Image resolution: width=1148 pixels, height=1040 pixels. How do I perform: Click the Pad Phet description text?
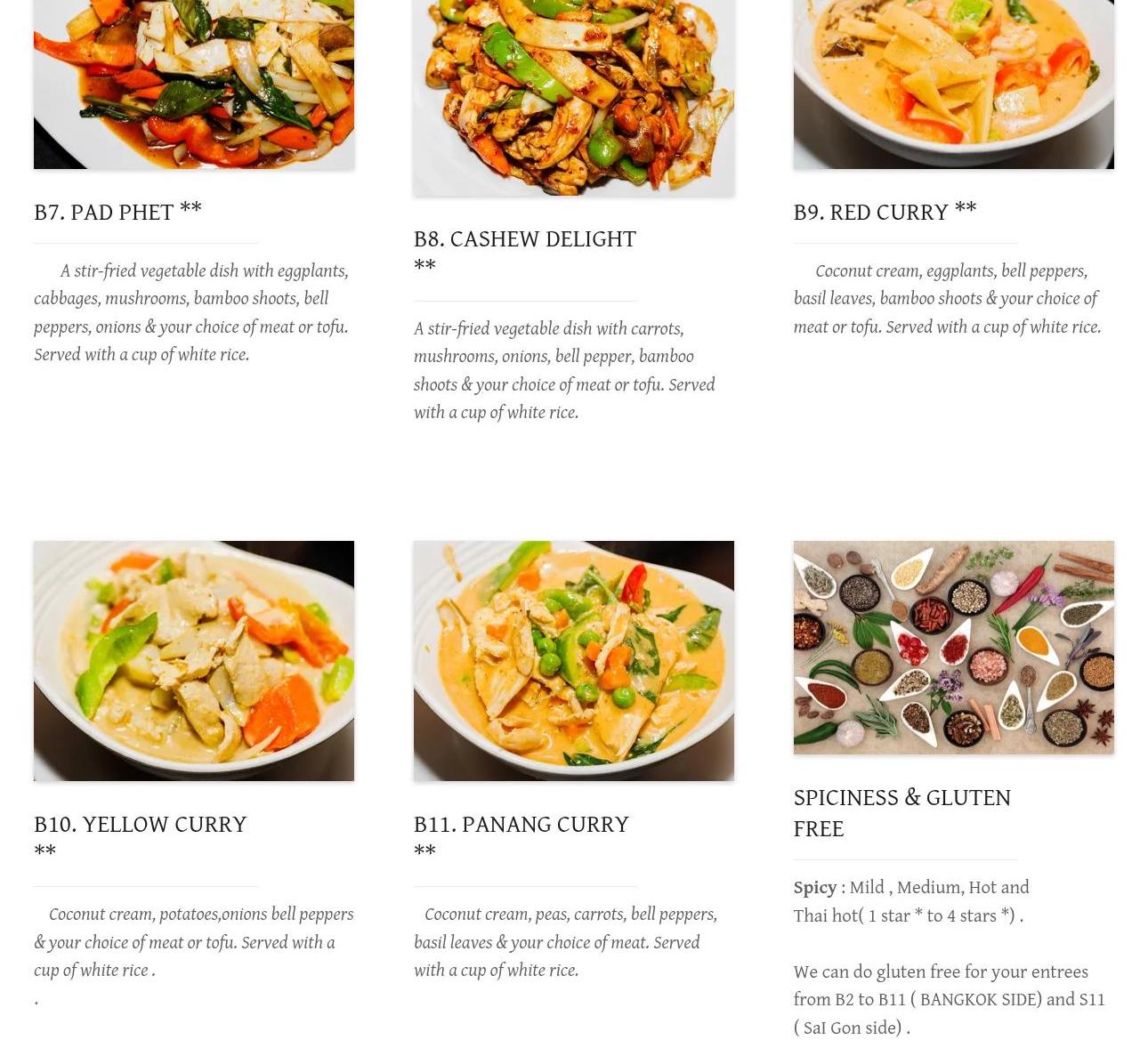coord(191,312)
